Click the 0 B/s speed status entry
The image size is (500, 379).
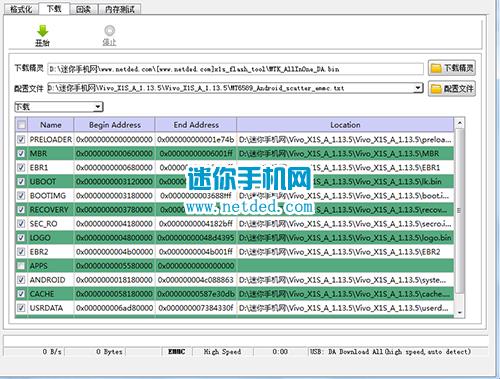(x=52, y=351)
